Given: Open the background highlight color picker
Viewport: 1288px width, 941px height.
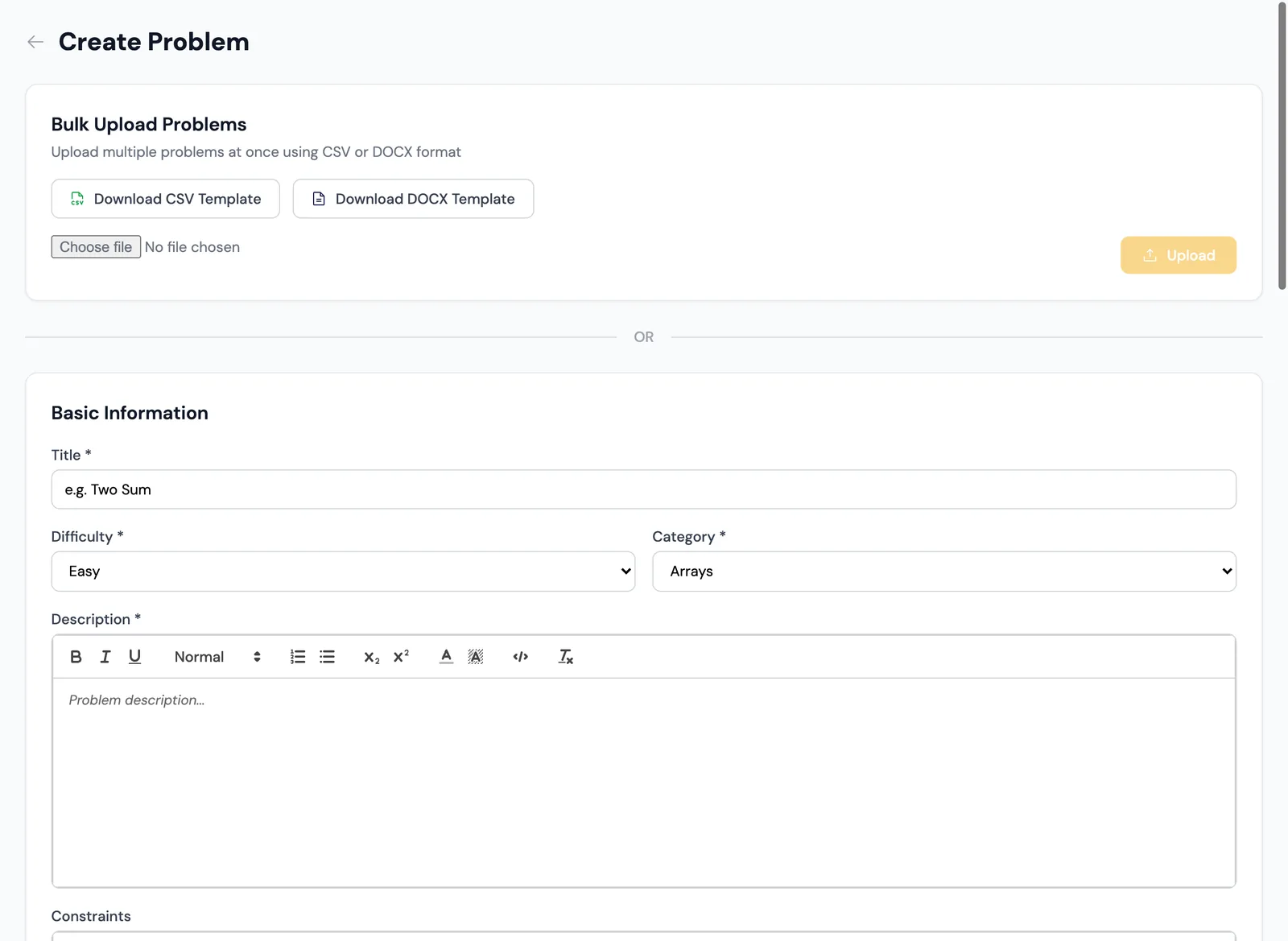Looking at the screenshot, I should 476,657.
